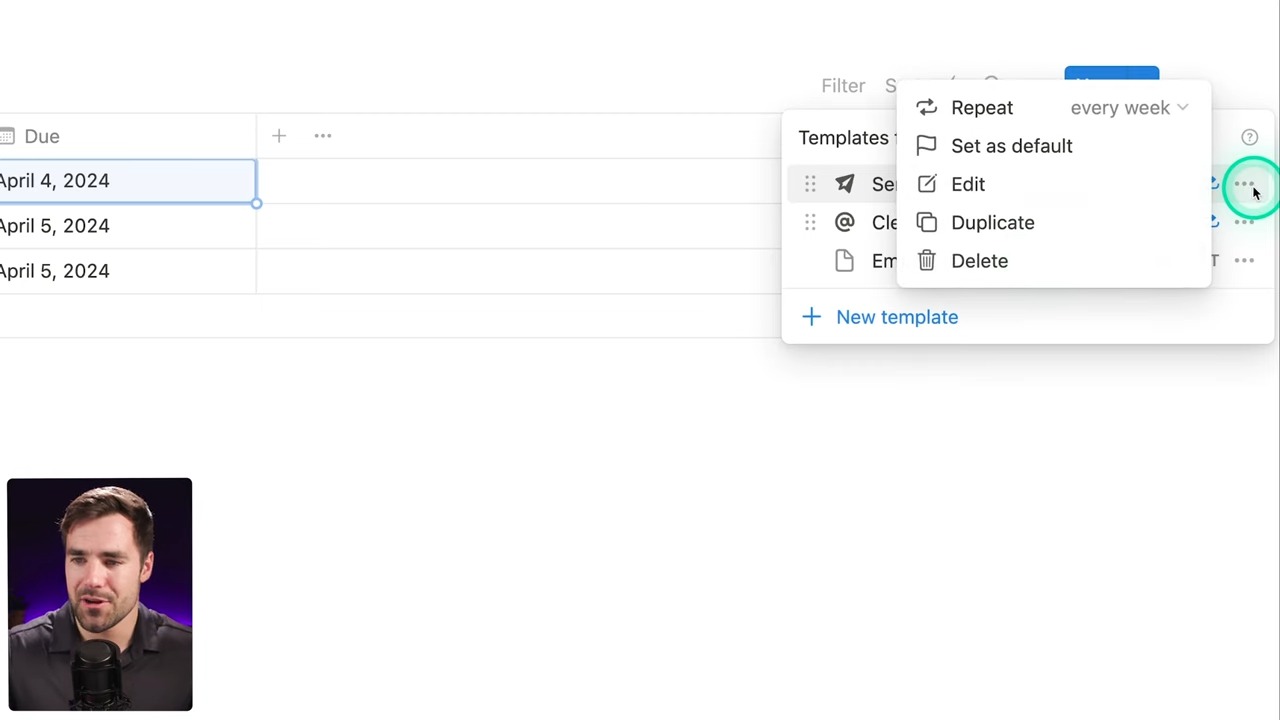Open the Filter option

(x=843, y=86)
